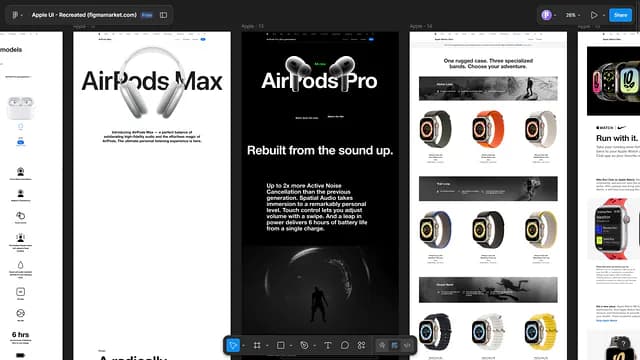Viewport: 640px width, 360px height.
Task: Expand the avatar dropdown arrow
Action: click(x=555, y=16)
